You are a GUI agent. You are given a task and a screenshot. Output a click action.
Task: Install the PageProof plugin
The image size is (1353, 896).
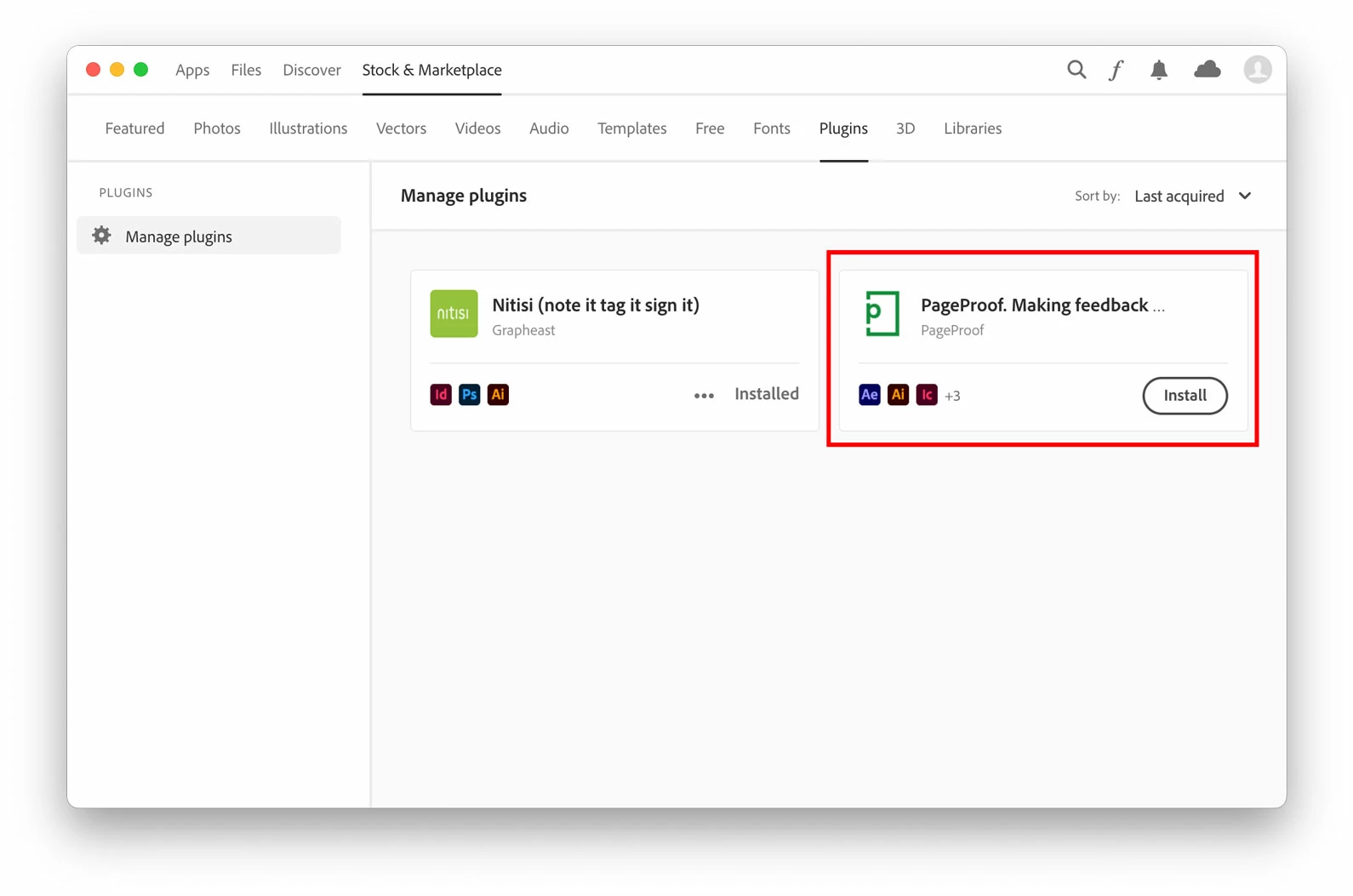pyautogui.click(x=1185, y=396)
